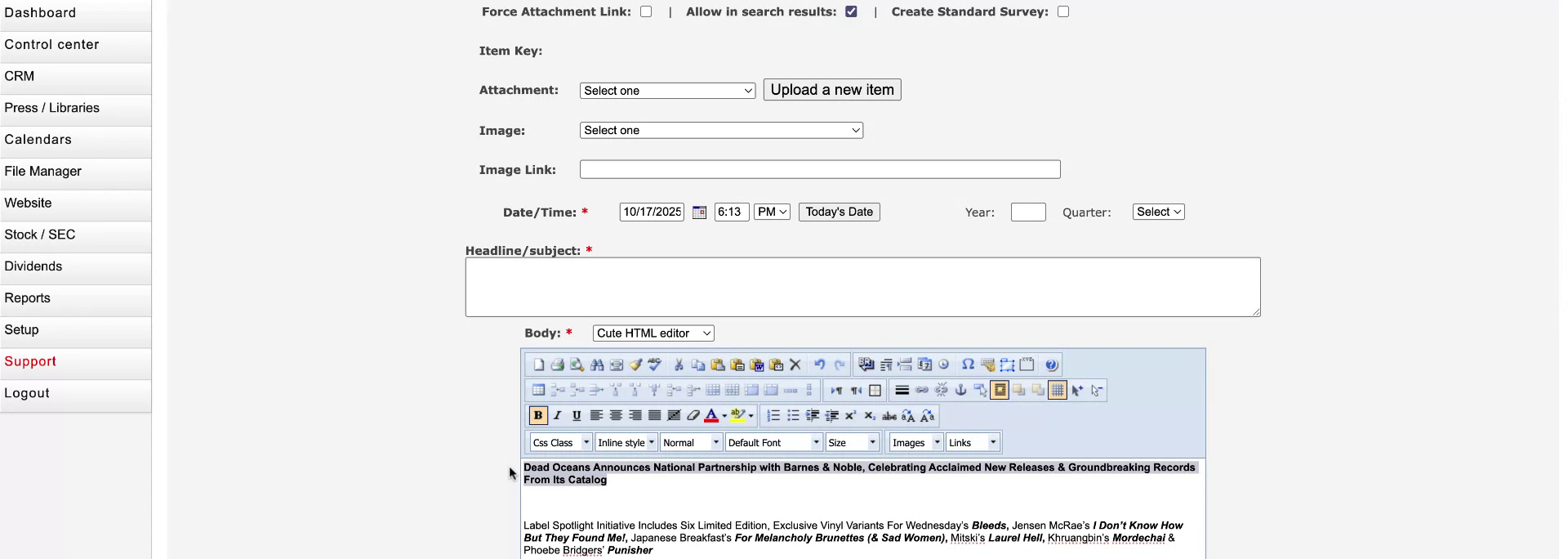This screenshot has width=1568, height=559.
Task: Open the editor Help question mark icon
Action: [x=1052, y=365]
